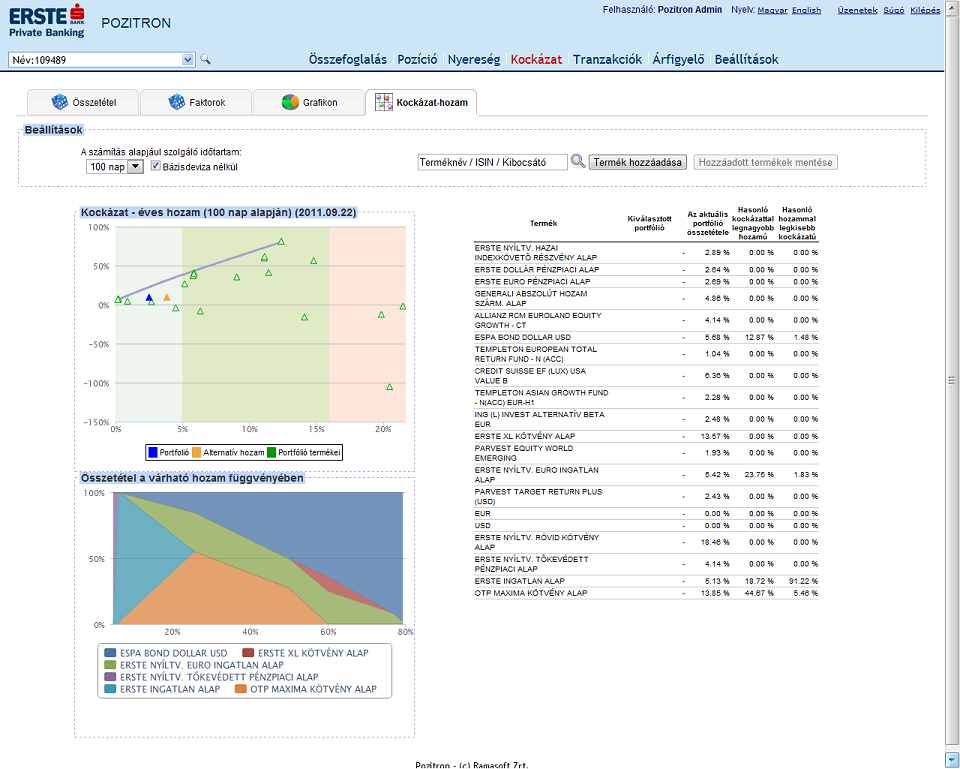Screen dimensions: 960x769
Task: Click the Hozzáadott termékek mentése button
Action: 765,162
